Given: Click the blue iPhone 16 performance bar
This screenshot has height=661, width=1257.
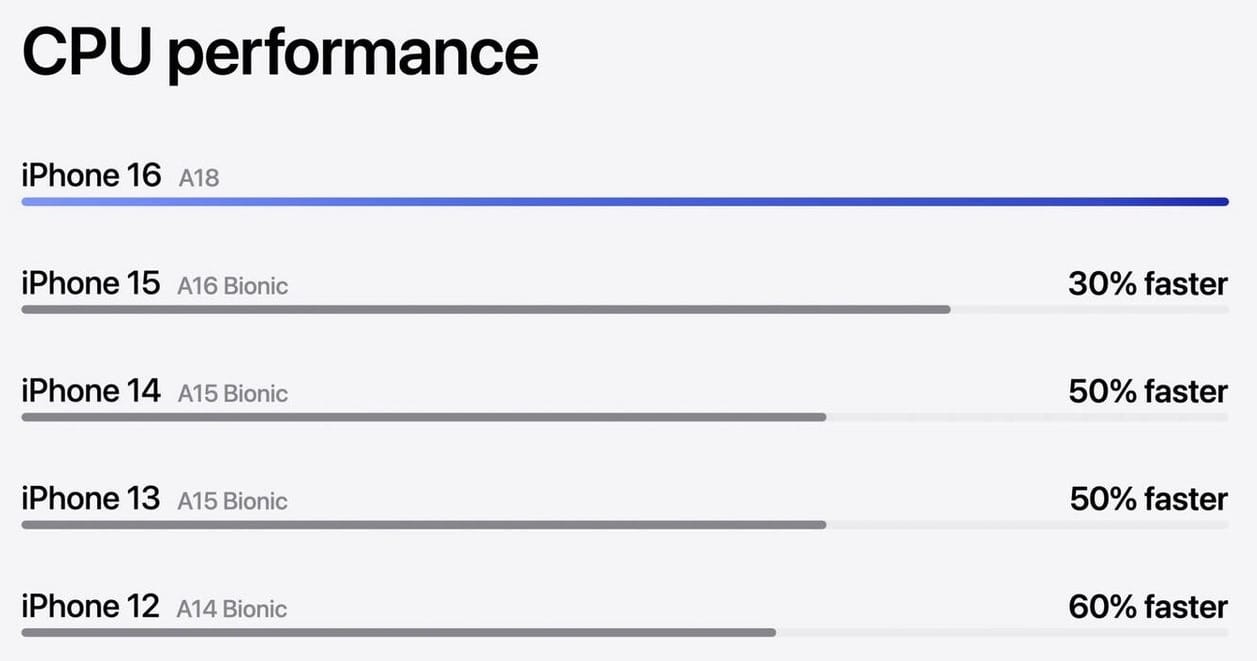Looking at the screenshot, I should [625, 202].
